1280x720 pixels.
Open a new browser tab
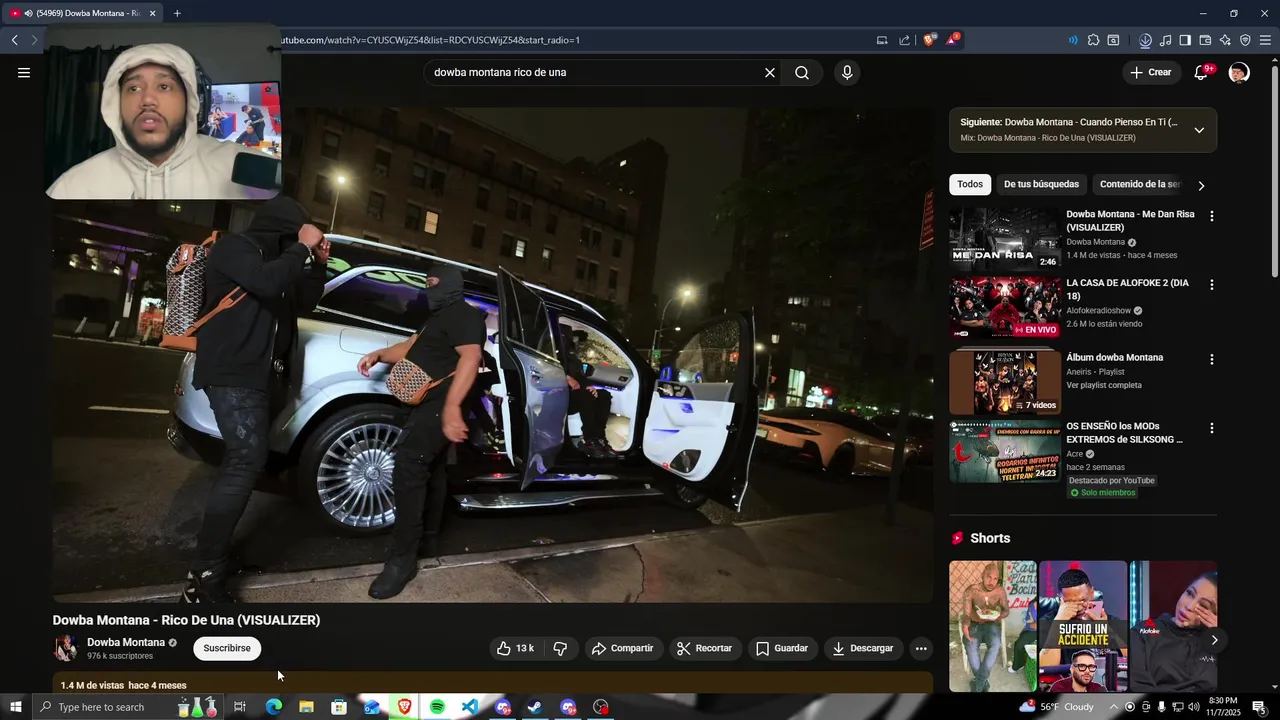coord(177,13)
